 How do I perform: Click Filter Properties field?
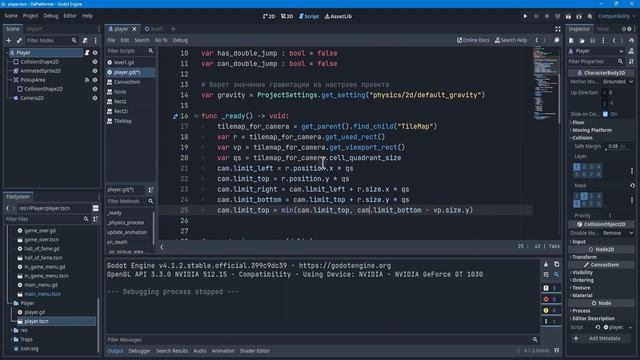point(596,61)
